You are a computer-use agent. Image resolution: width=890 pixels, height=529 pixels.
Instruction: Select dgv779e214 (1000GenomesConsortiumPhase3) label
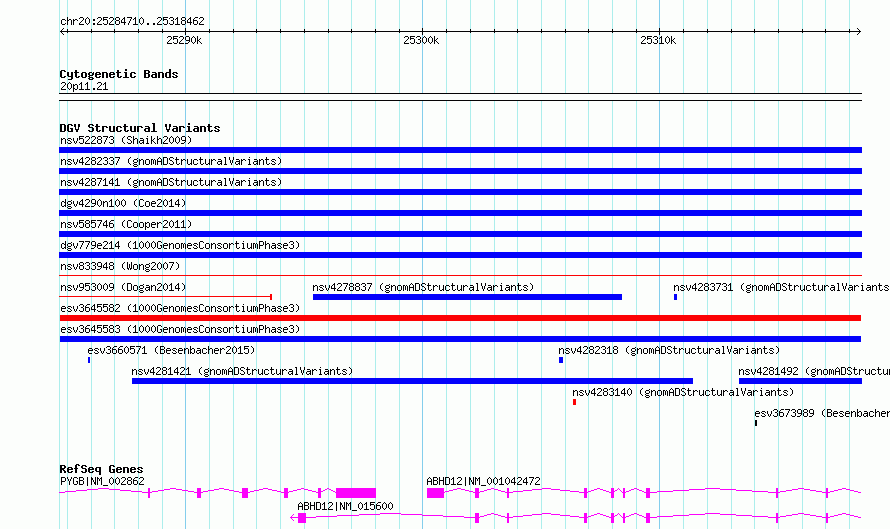coord(180,245)
